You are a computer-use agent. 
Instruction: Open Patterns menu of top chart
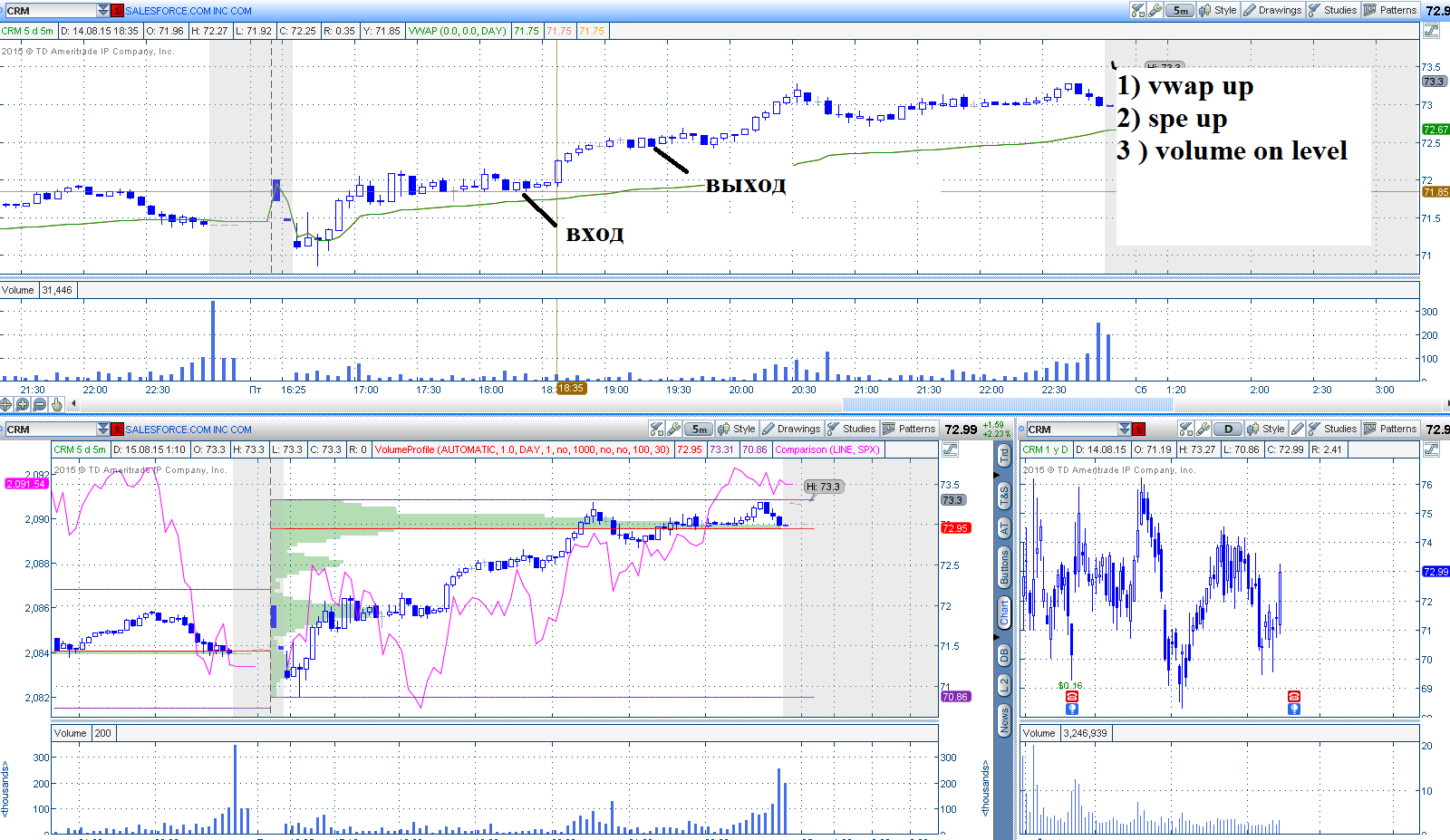click(1390, 10)
